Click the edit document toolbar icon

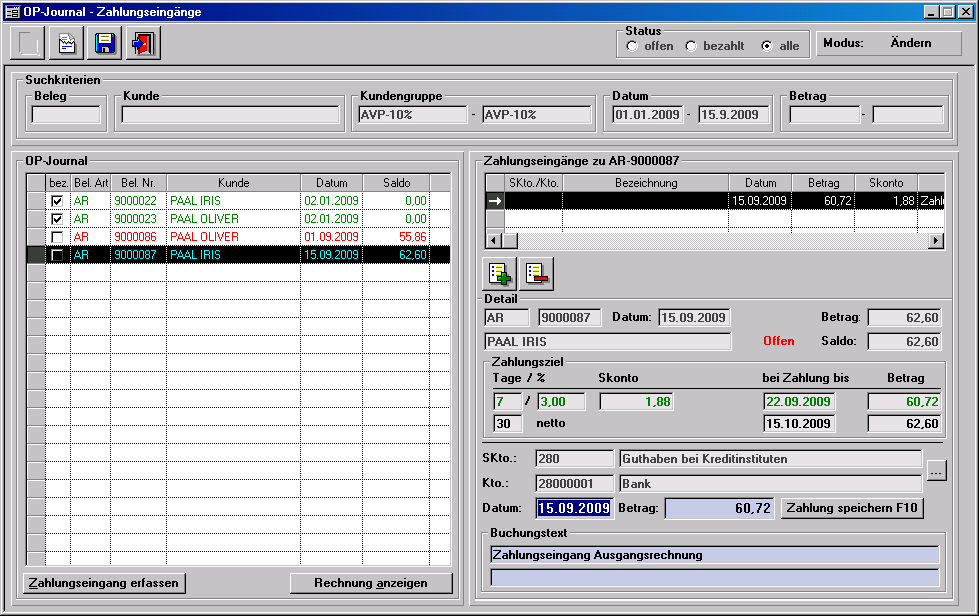66,44
